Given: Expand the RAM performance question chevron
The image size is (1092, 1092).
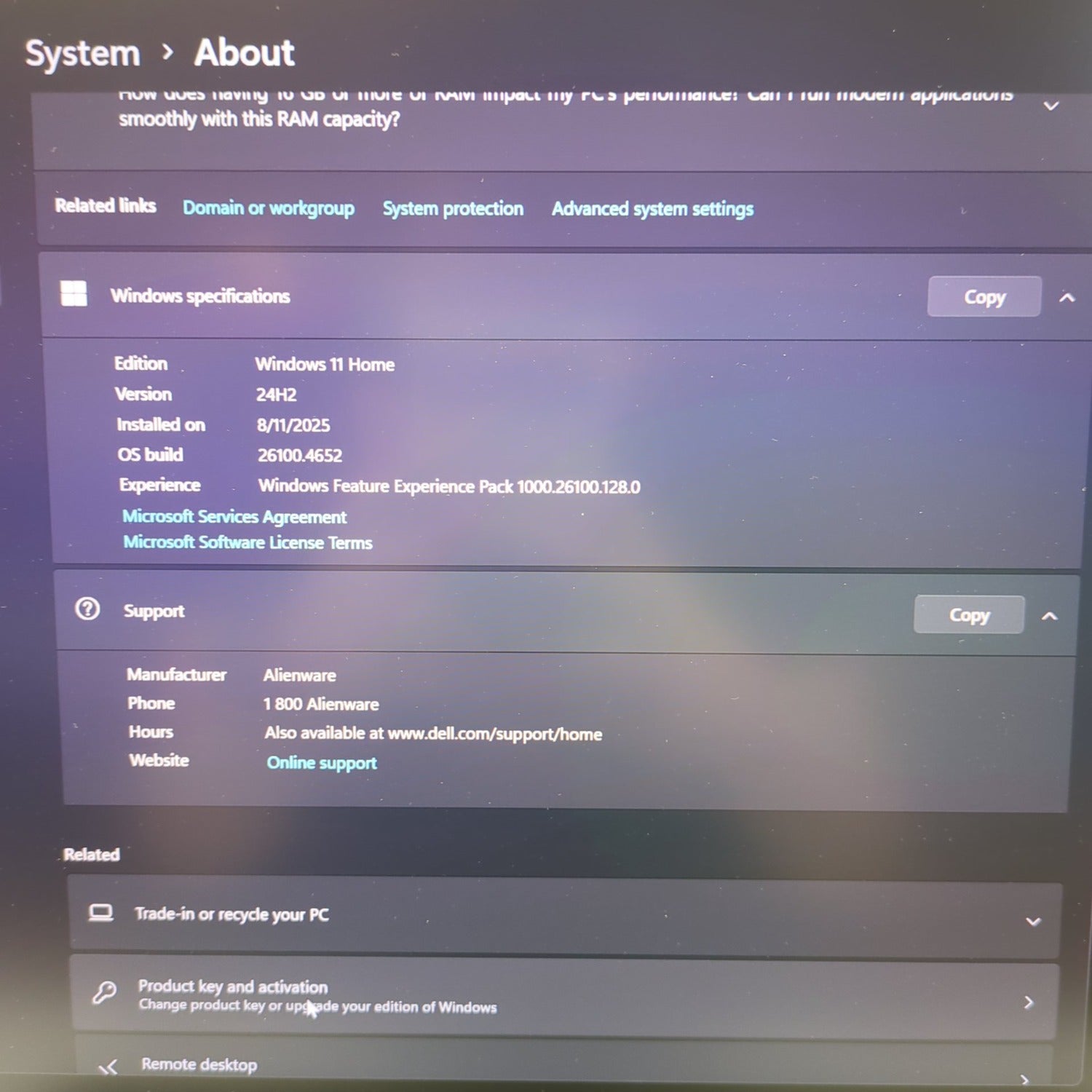Looking at the screenshot, I should point(1051,106).
